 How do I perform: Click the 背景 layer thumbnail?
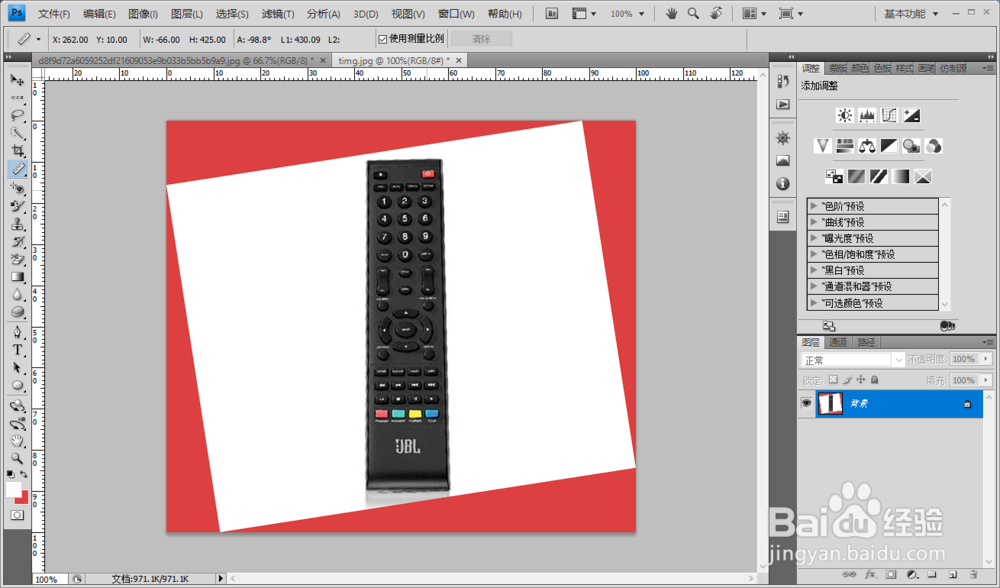click(830, 404)
